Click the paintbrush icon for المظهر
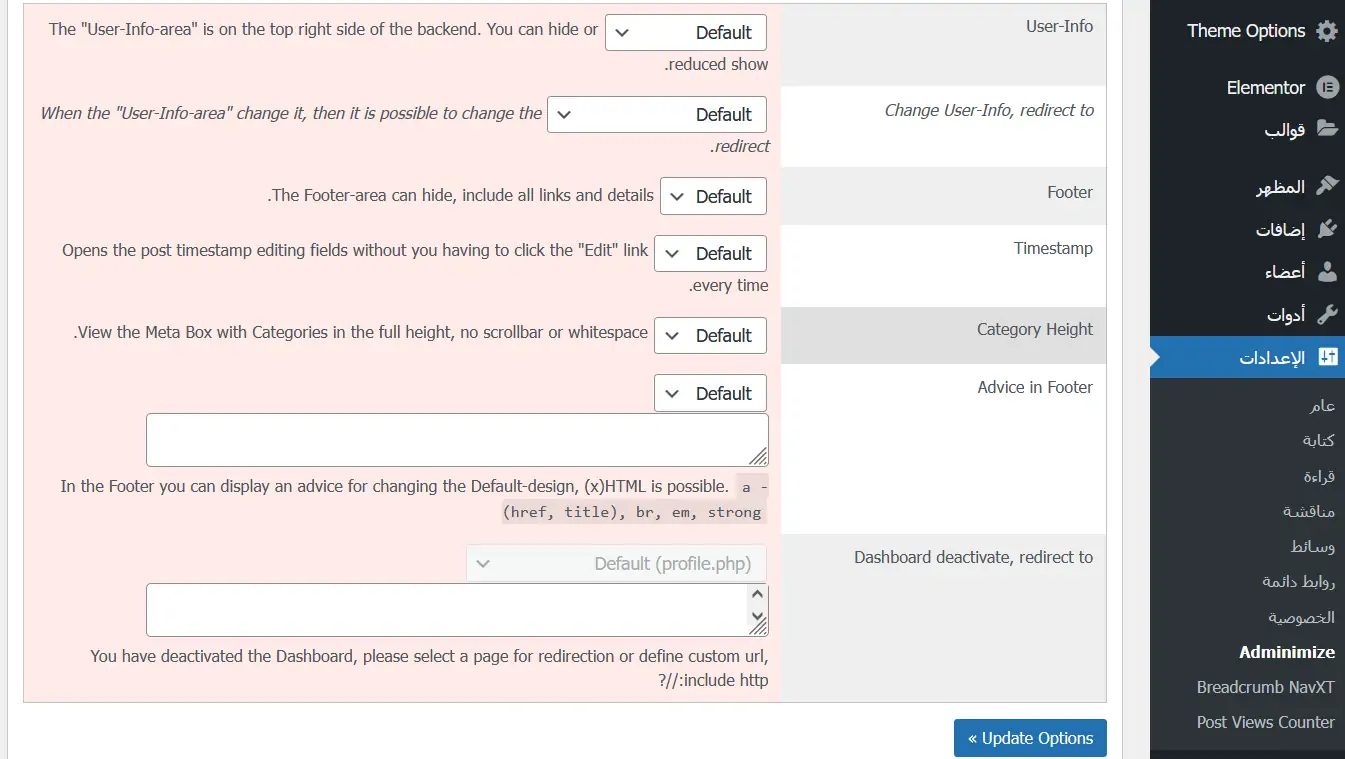This screenshot has width=1345, height=759. click(1326, 187)
